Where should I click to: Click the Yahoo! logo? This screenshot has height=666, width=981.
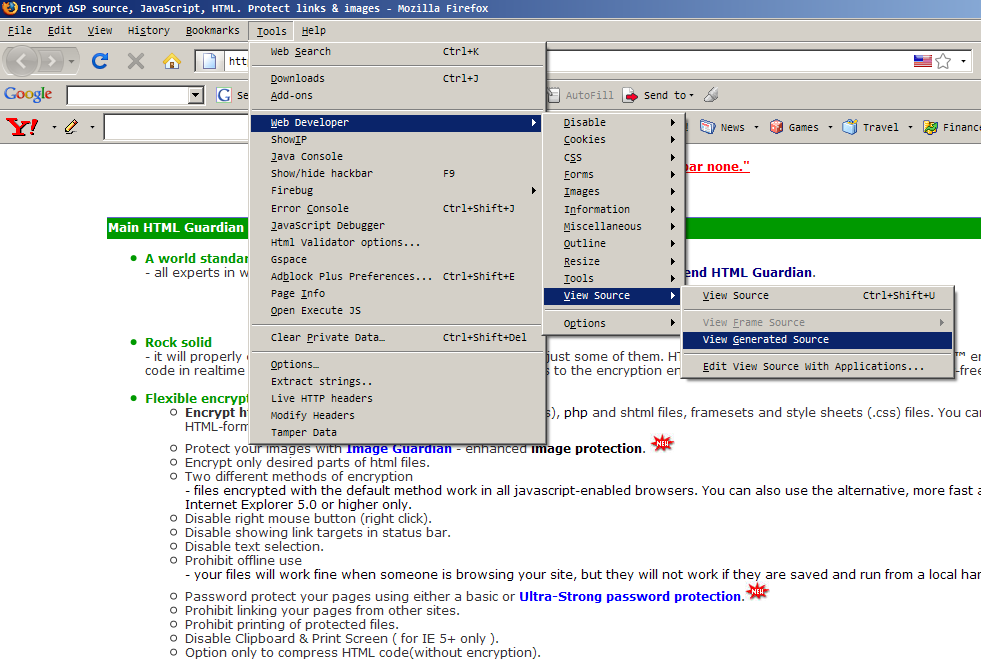click(23, 127)
